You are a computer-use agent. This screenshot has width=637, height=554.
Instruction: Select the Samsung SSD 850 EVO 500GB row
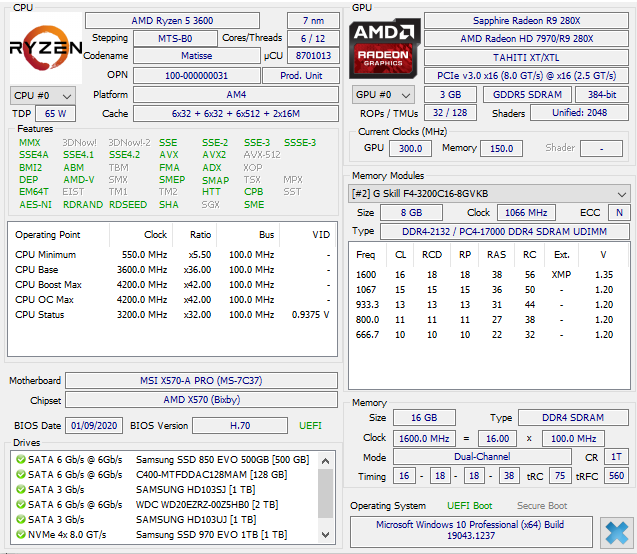(x=164, y=459)
